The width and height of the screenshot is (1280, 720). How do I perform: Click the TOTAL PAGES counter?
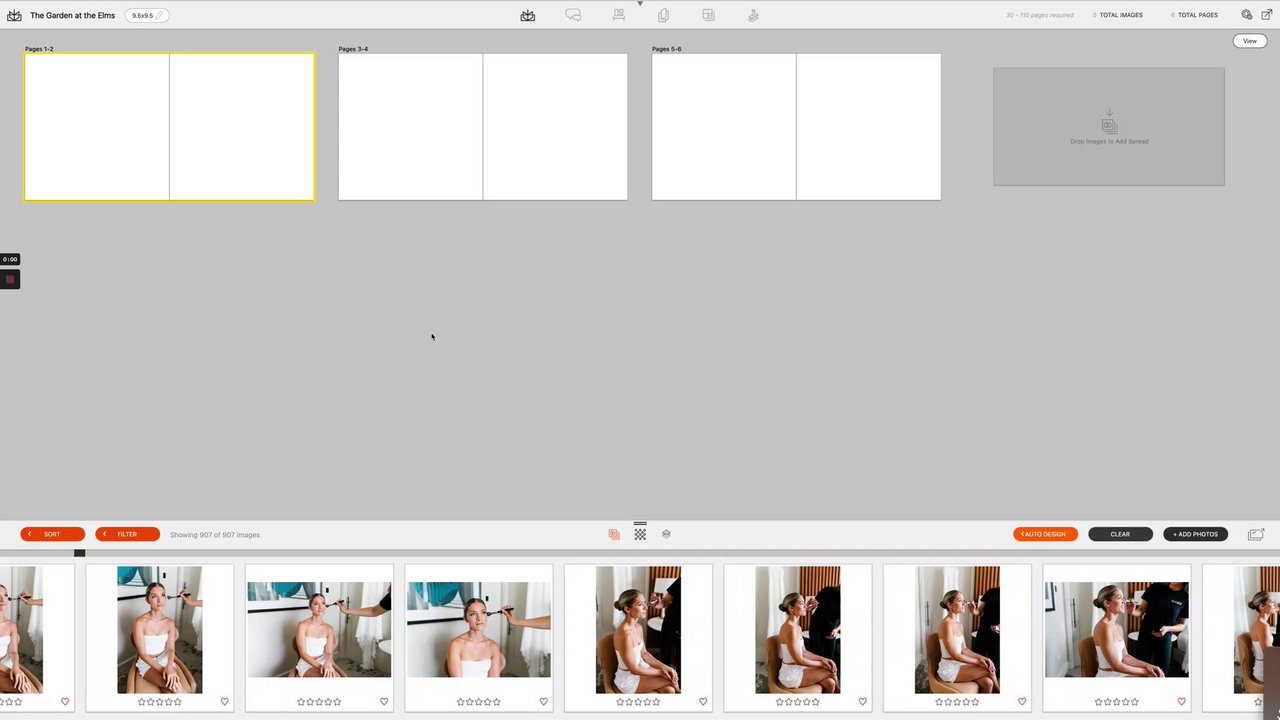click(x=1194, y=15)
